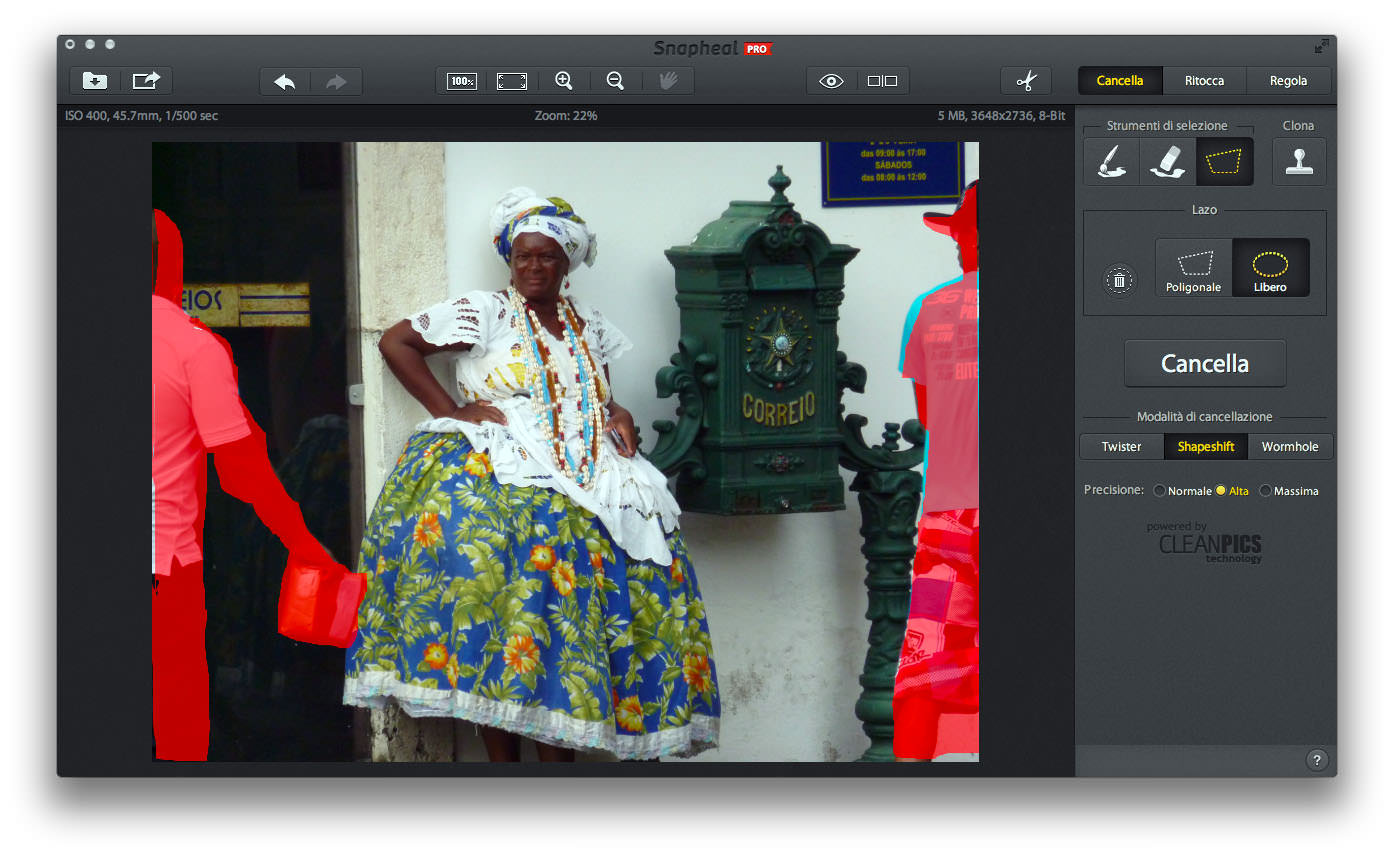Viewport: 1394px width, 856px height.
Task: Click the open image folder icon
Action: click(x=95, y=81)
